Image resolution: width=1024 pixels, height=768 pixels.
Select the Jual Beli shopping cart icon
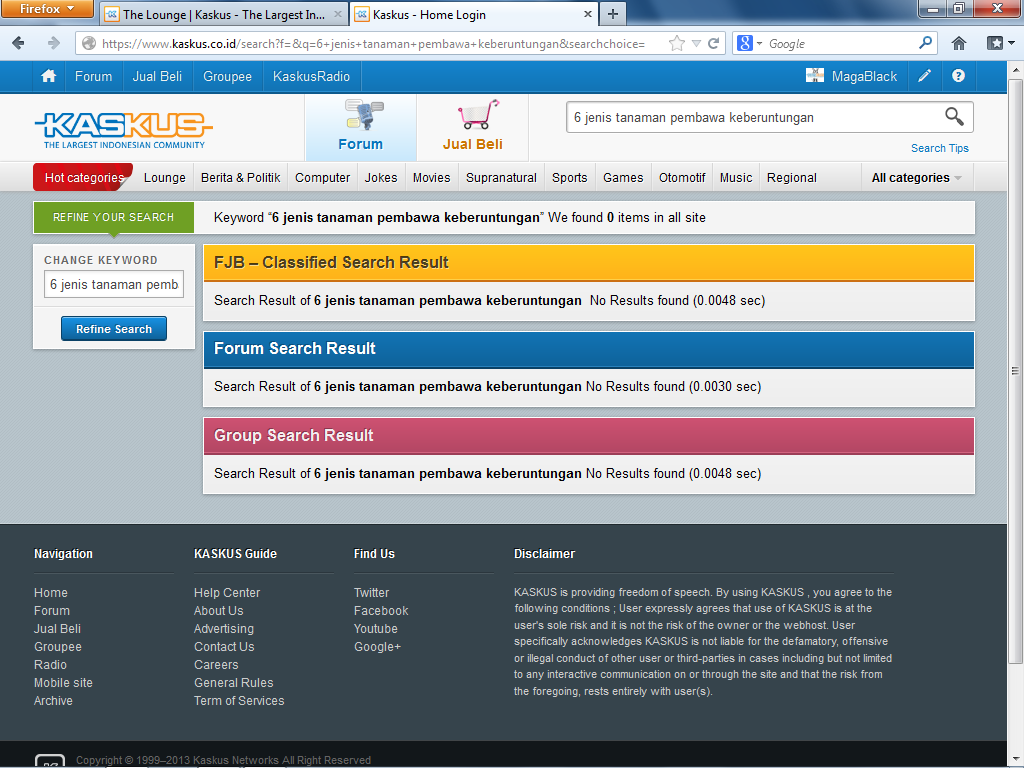479,115
